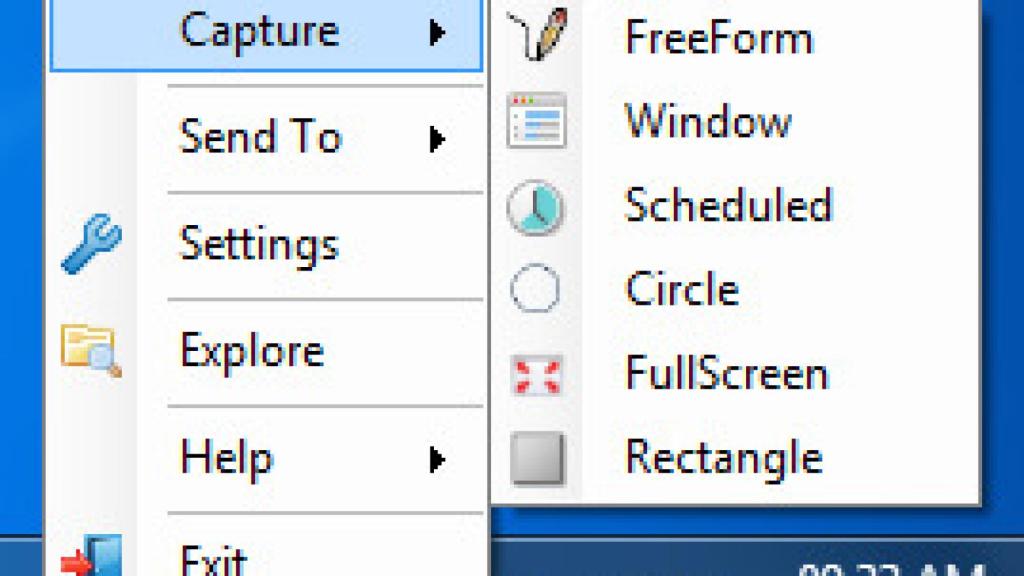The height and width of the screenshot is (576, 1024).
Task: Click the Exit door icon
Action: (93, 558)
